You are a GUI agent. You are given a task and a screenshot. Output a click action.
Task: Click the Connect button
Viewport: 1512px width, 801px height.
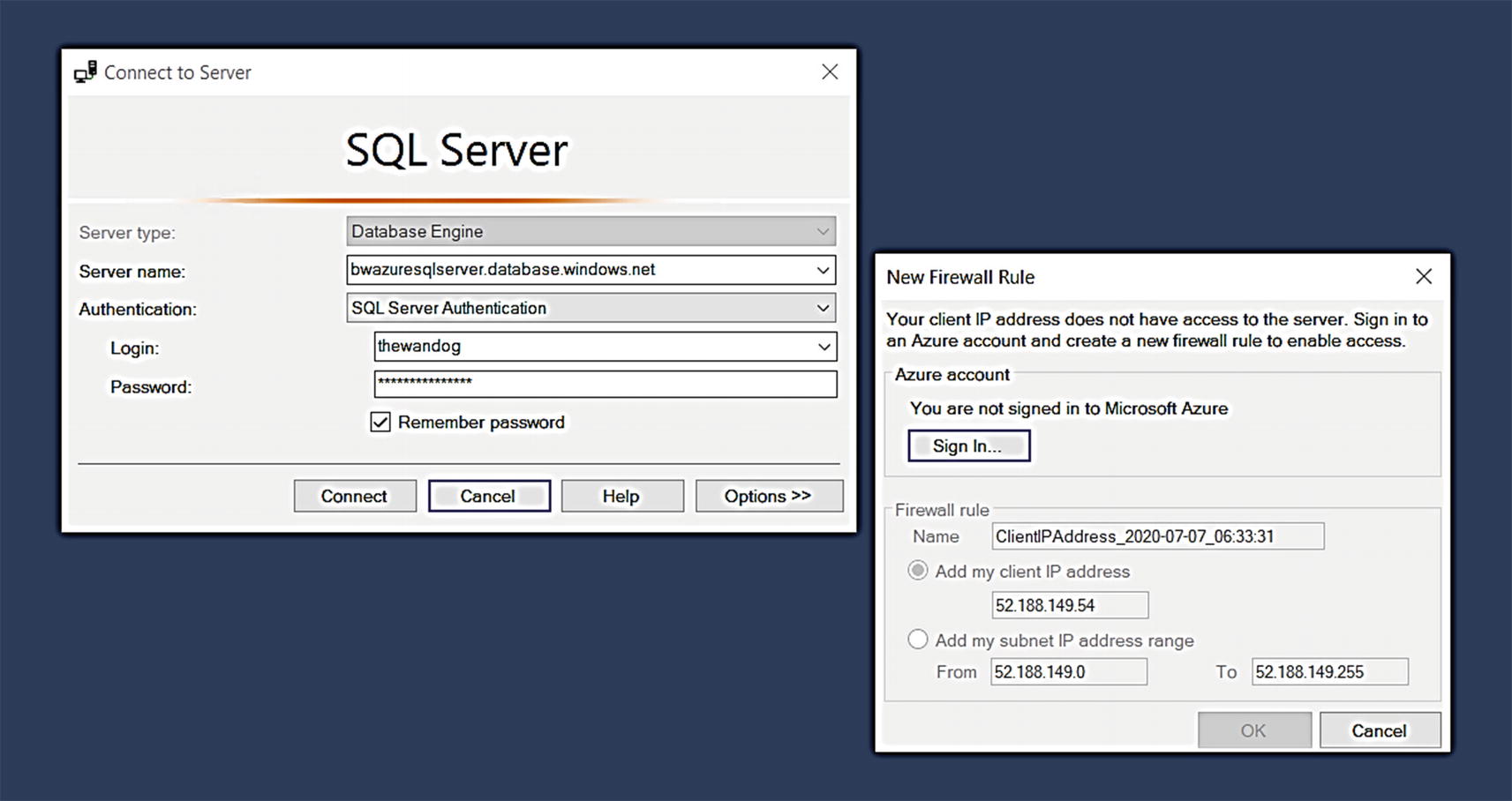click(x=355, y=496)
